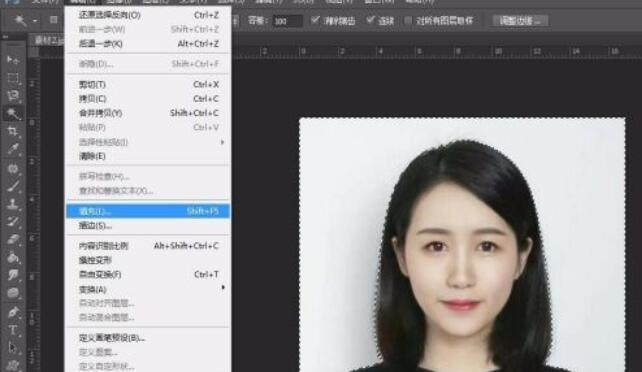642x372 pixels.
Task: Choose 内容识别比例 content-aware scale
Action: pos(148,246)
